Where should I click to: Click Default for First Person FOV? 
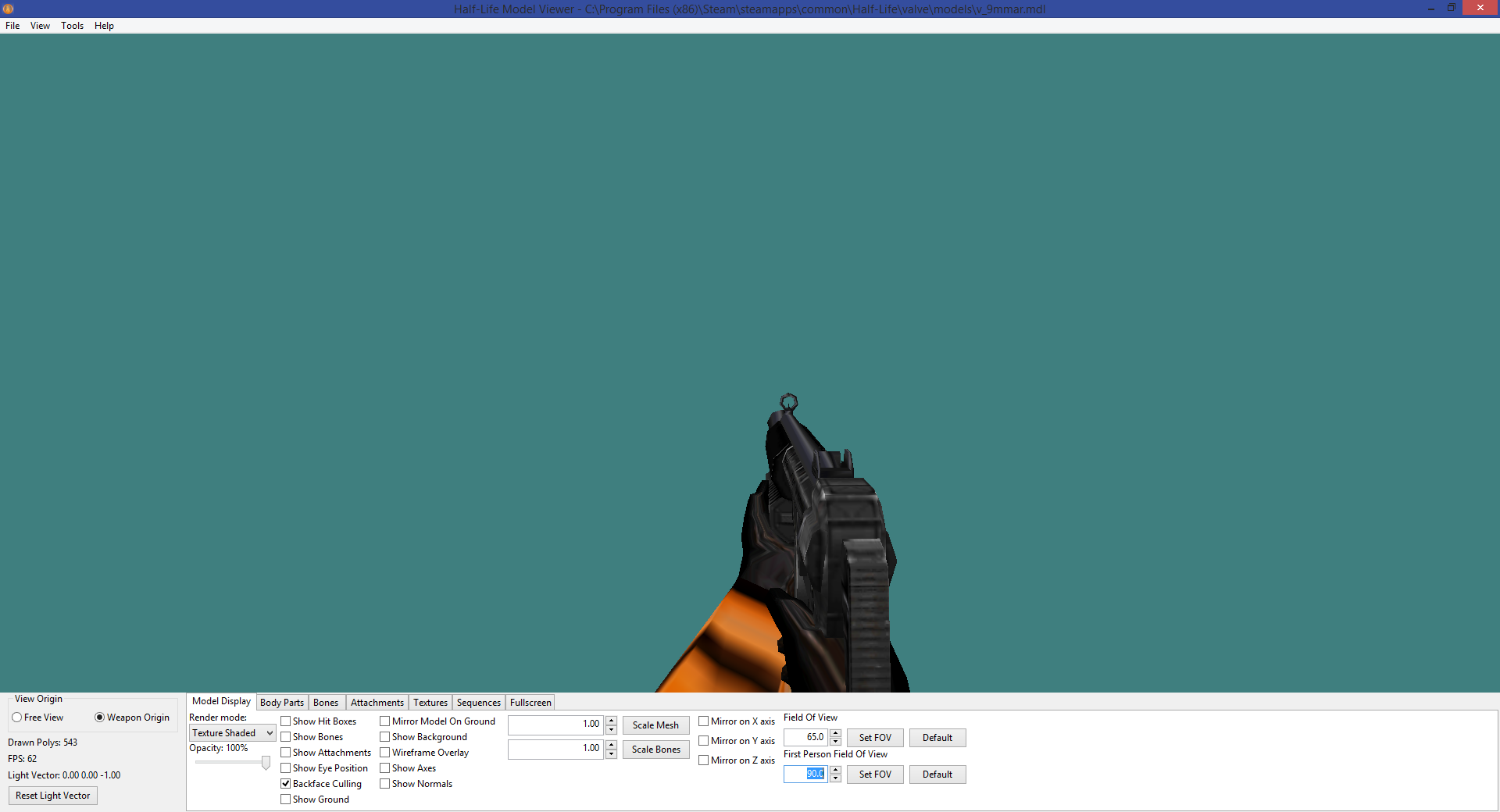937,775
